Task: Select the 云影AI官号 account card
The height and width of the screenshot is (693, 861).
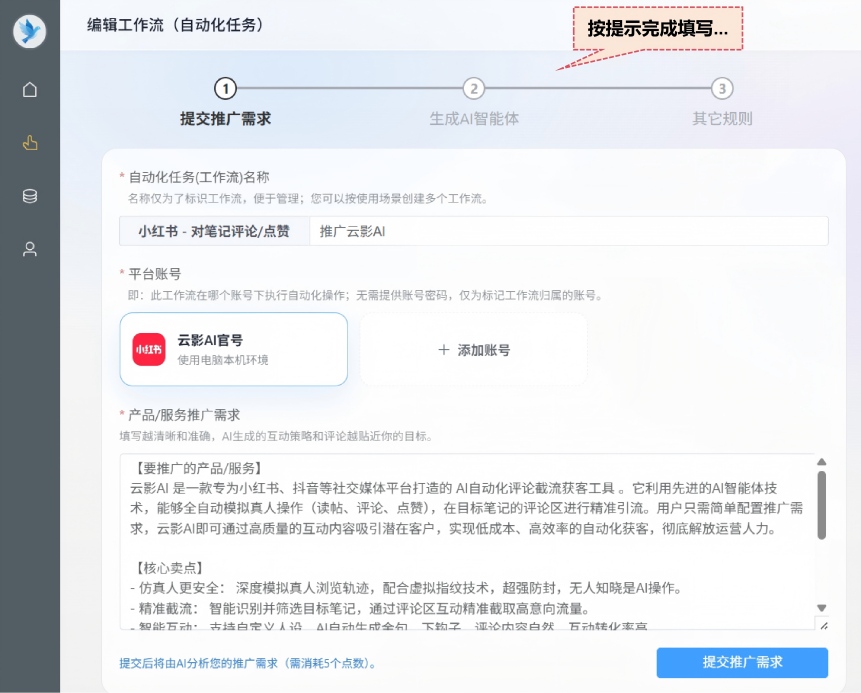Action: coord(233,349)
